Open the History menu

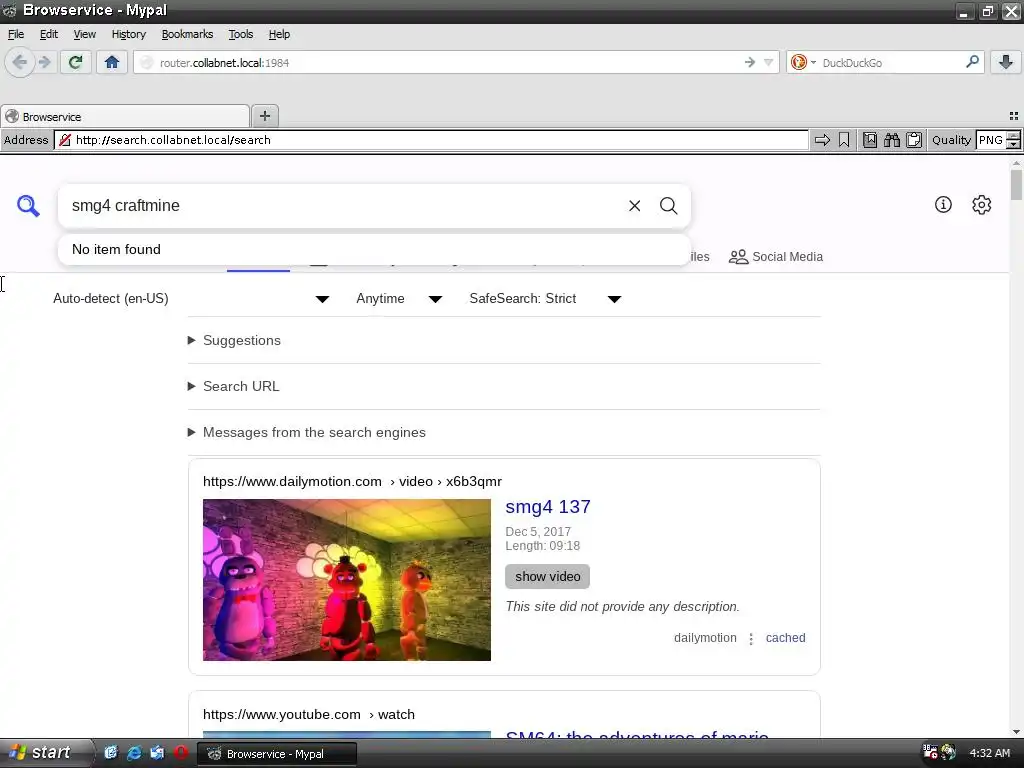(x=128, y=34)
